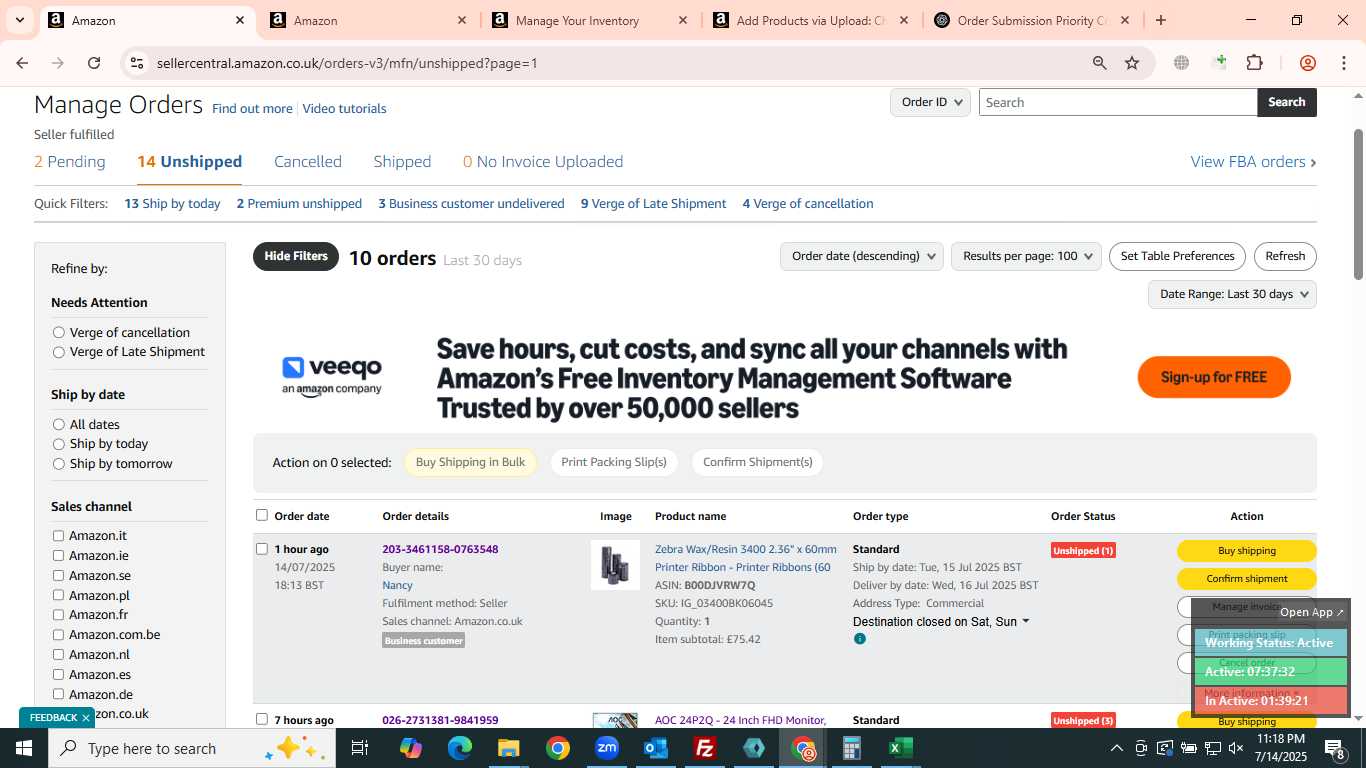Open Calculator from the taskbar
Screen dimensions: 1366x768
(852, 748)
